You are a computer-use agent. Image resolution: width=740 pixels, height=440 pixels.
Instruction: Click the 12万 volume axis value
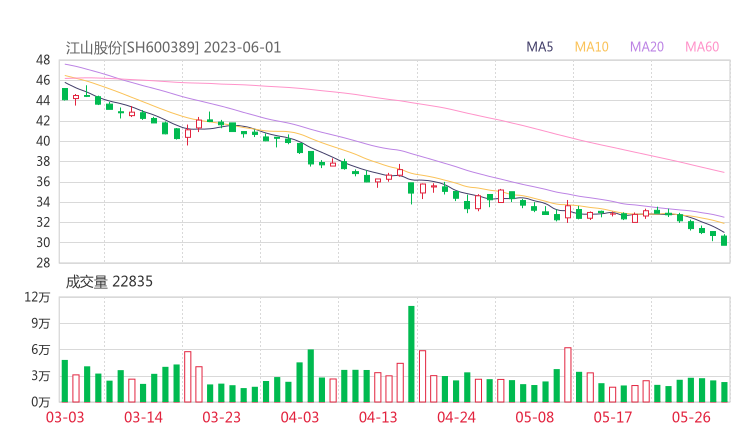coord(37,297)
